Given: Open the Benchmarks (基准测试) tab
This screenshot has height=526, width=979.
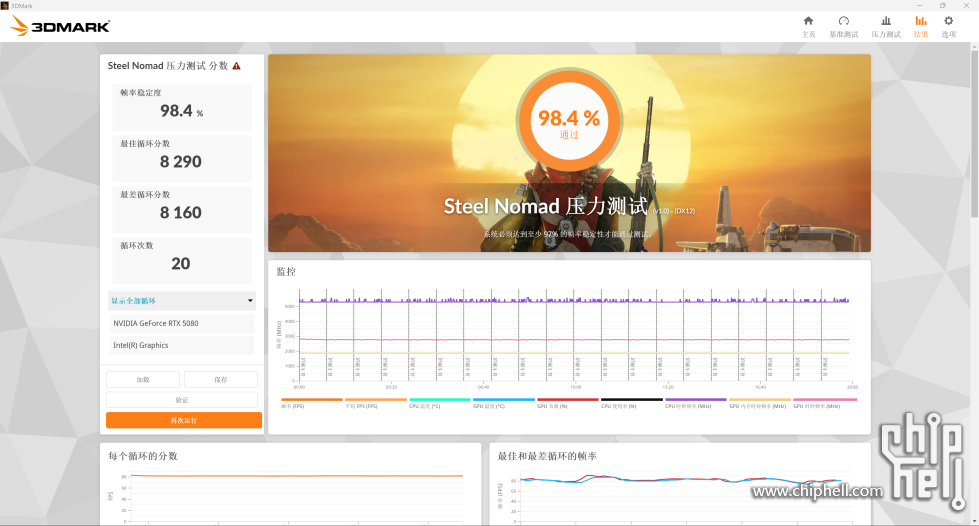Looking at the screenshot, I should (844, 27).
